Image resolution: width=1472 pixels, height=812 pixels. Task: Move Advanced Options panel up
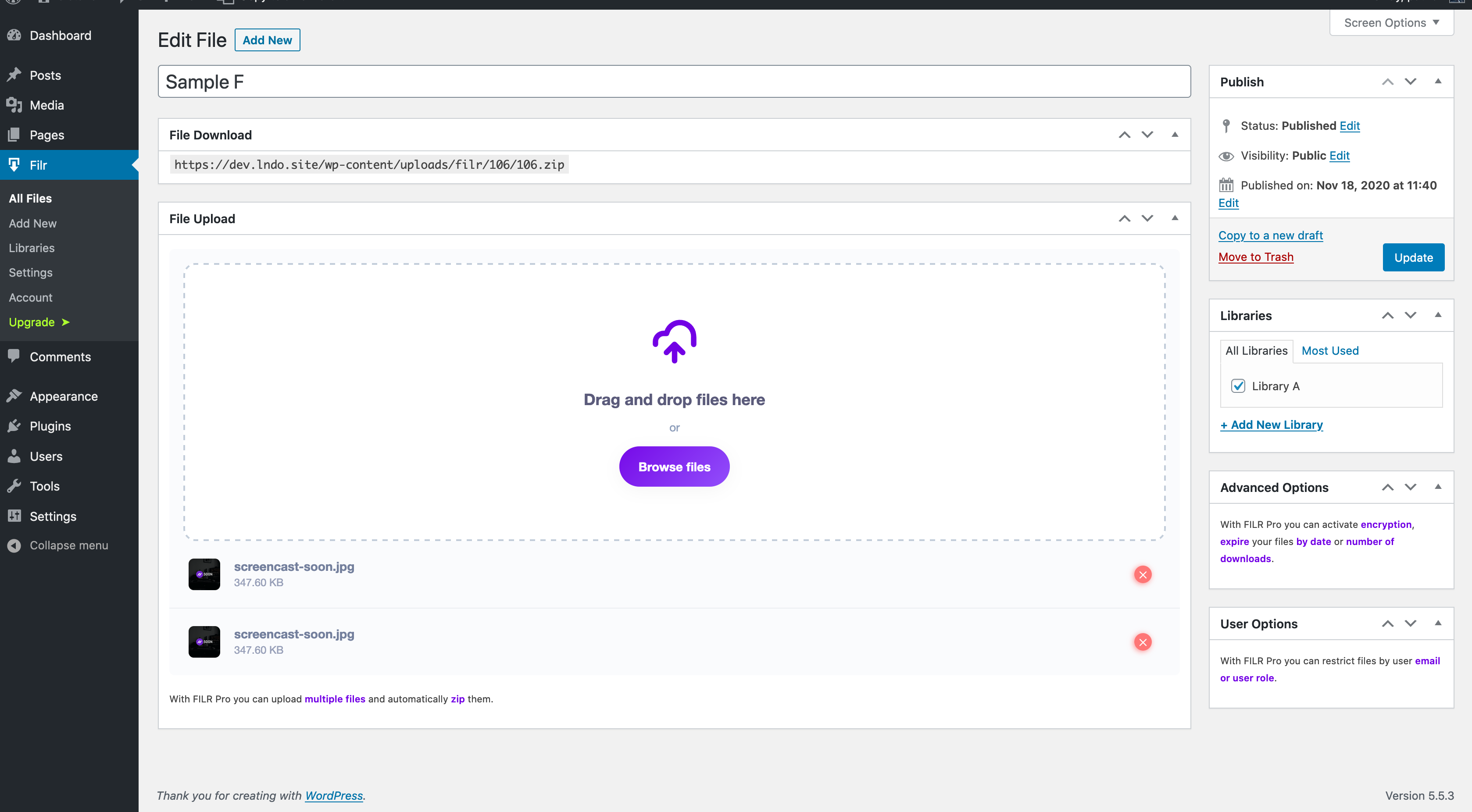(x=1387, y=487)
